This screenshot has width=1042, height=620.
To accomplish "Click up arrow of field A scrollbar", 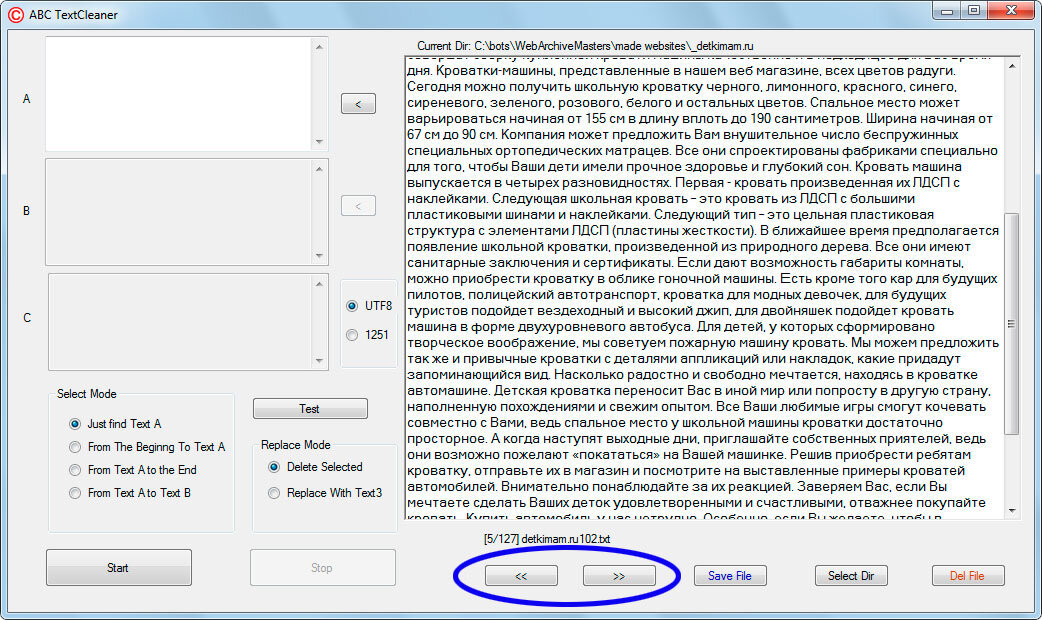I will click(319, 47).
